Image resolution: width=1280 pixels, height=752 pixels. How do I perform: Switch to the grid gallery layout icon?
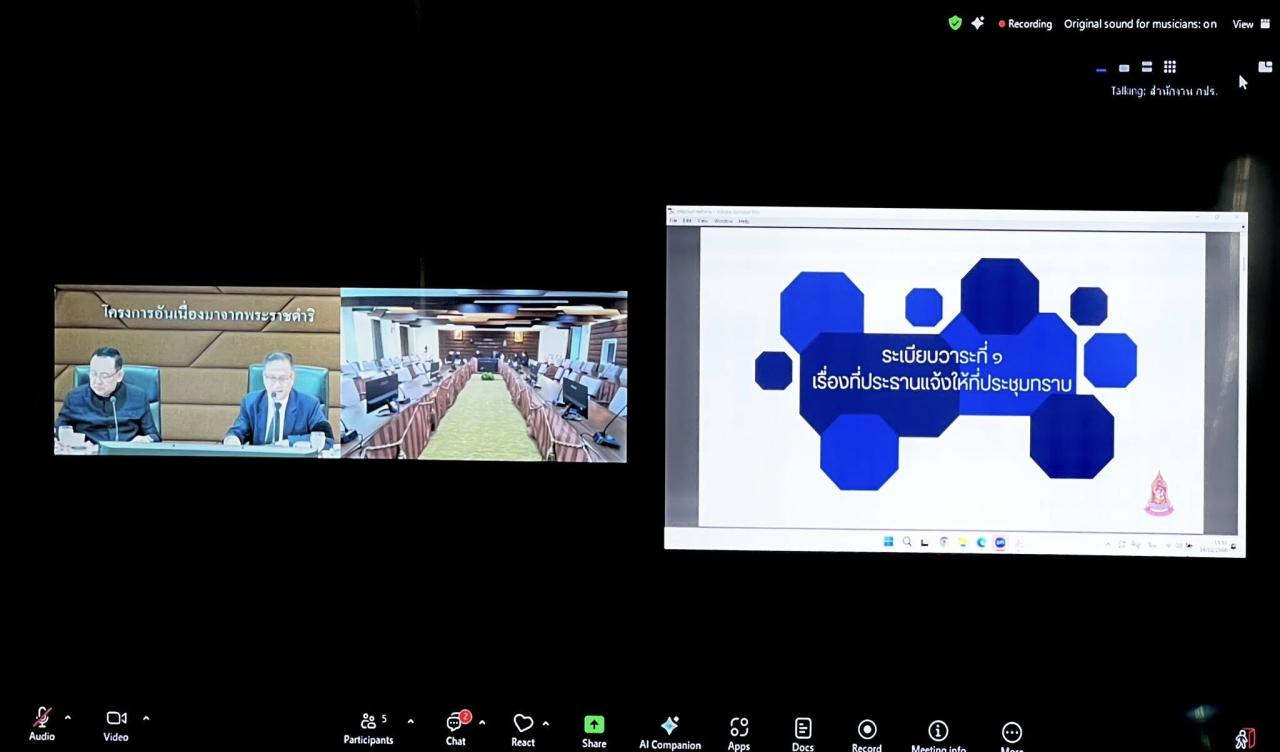1169,67
